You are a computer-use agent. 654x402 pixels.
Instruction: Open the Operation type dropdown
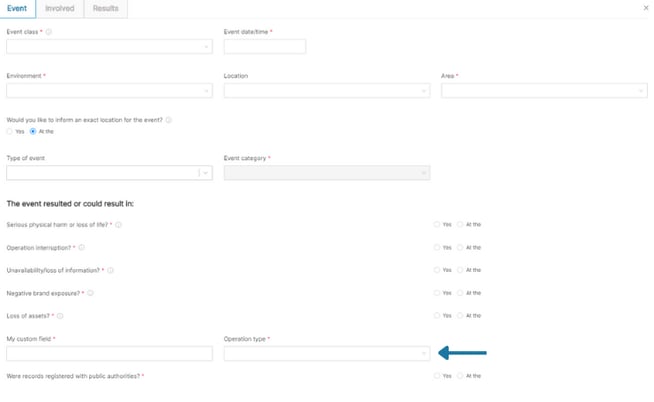(x=326, y=353)
